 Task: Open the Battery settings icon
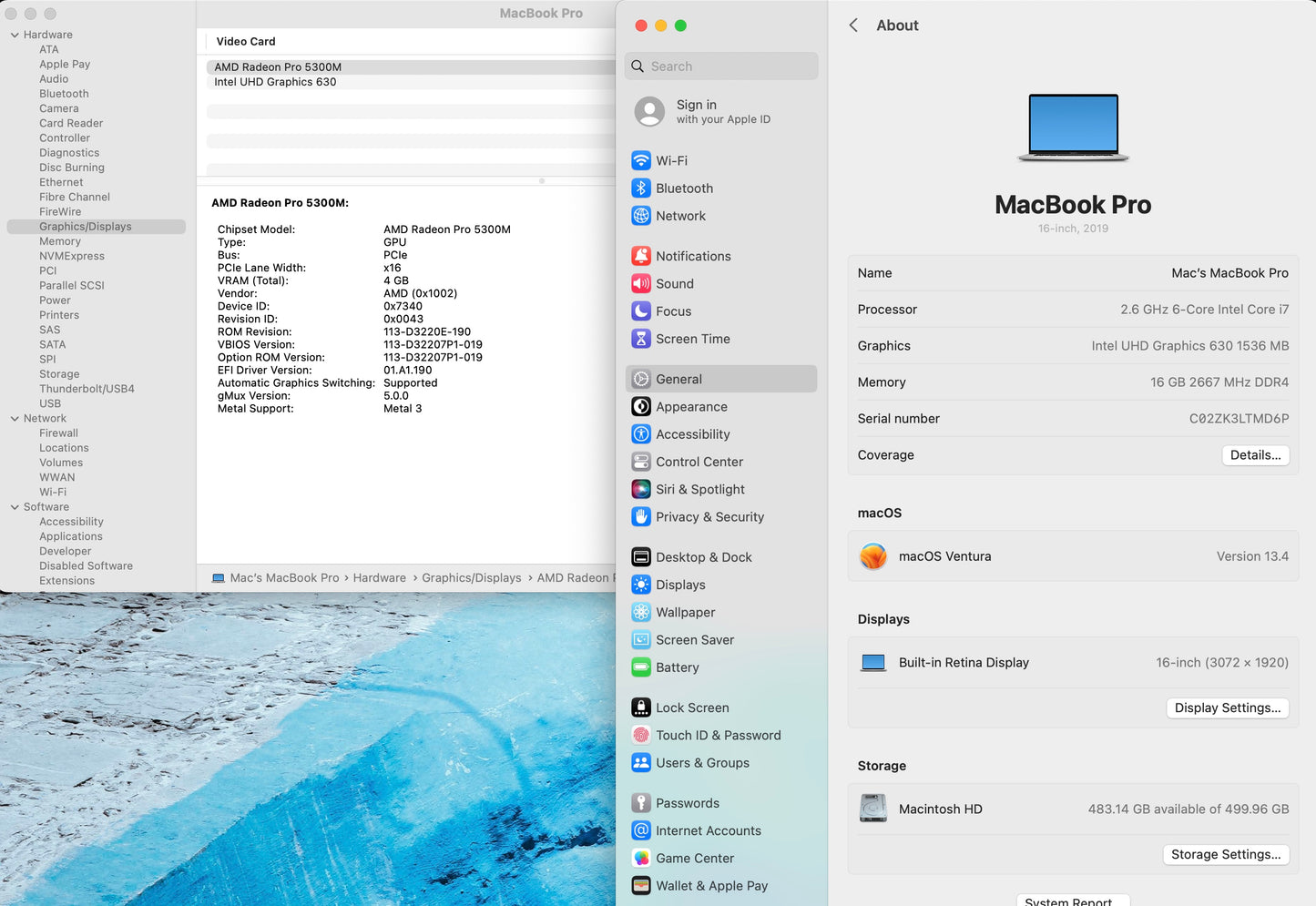641,667
